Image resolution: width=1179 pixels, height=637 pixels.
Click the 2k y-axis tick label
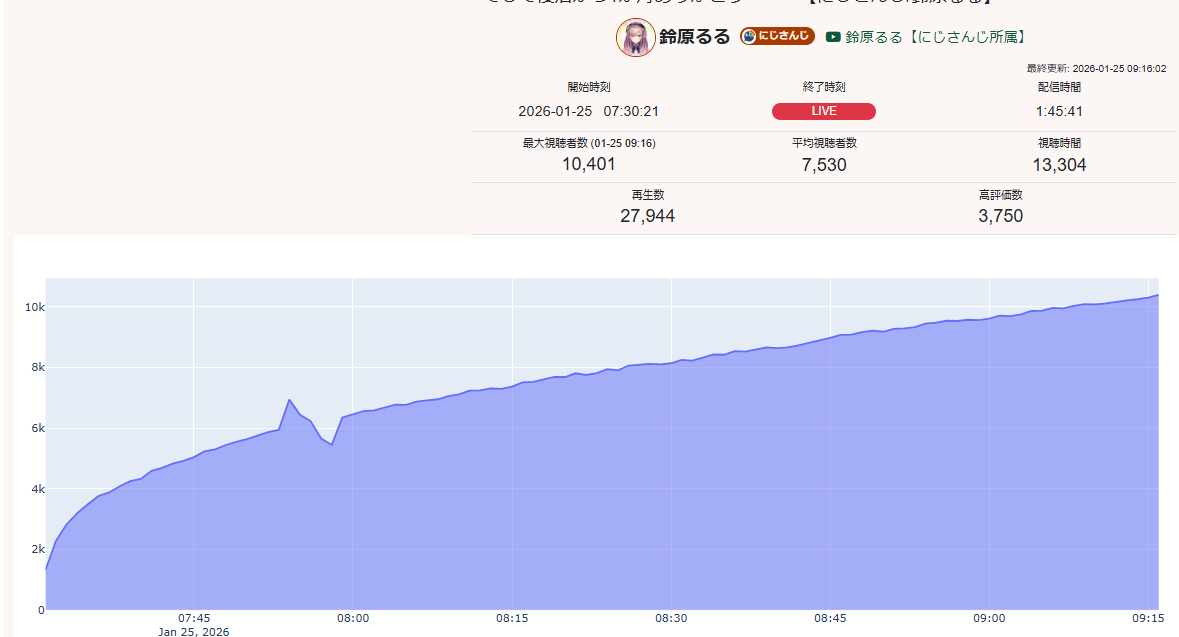[x=38, y=550]
